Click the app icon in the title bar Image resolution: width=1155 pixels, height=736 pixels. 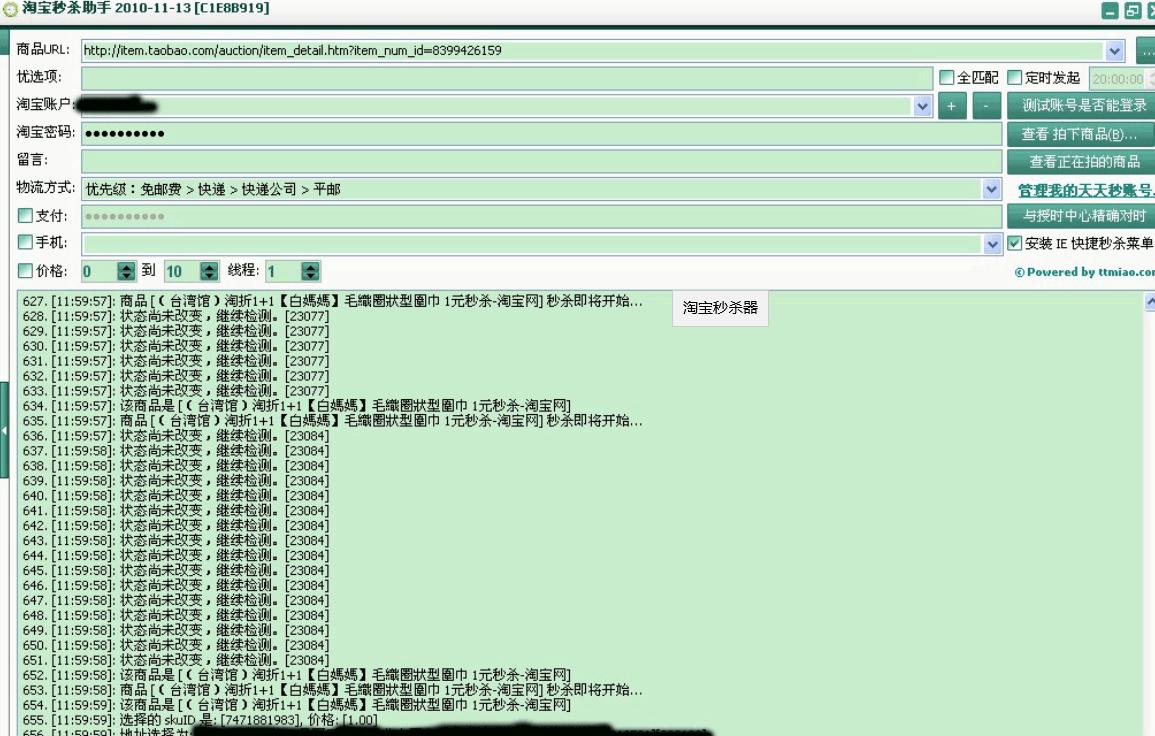click(x=10, y=10)
